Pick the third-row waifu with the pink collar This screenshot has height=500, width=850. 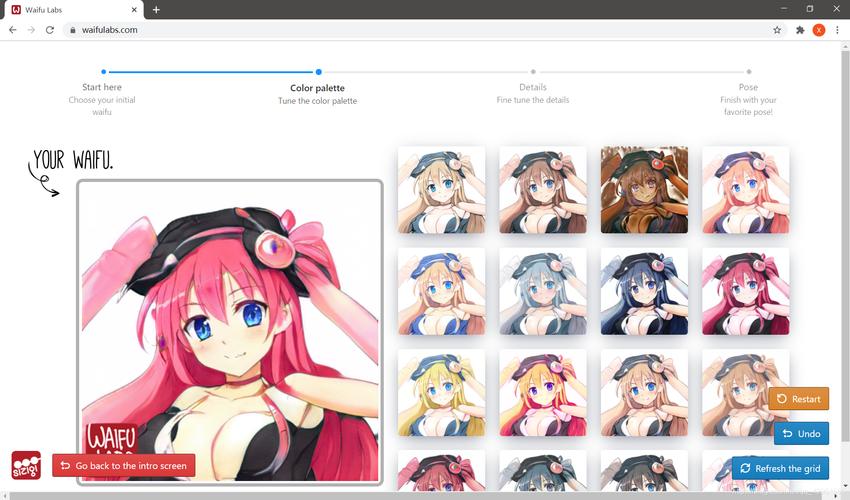pyautogui.click(x=644, y=393)
